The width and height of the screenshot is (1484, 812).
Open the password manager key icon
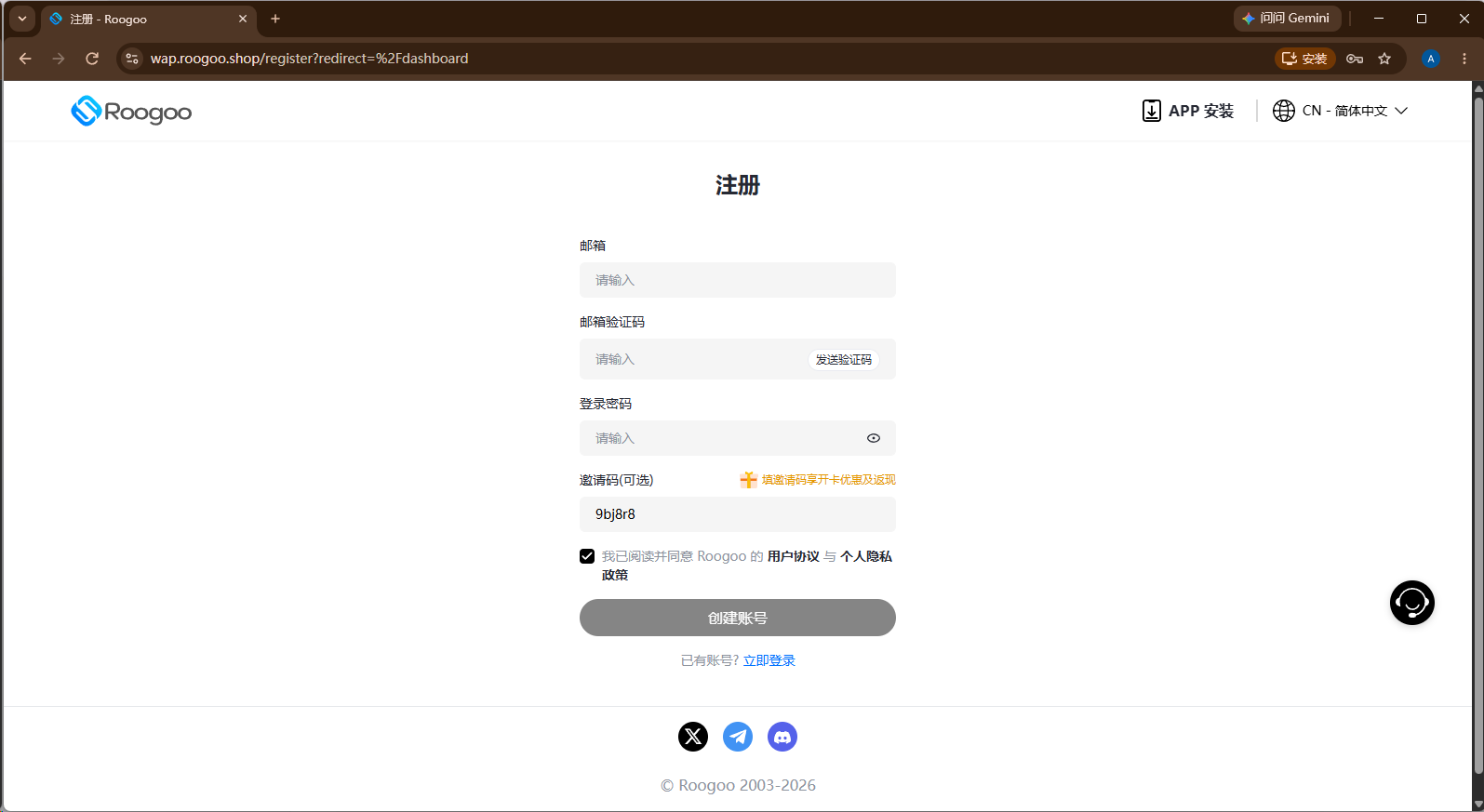(x=1355, y=59)
